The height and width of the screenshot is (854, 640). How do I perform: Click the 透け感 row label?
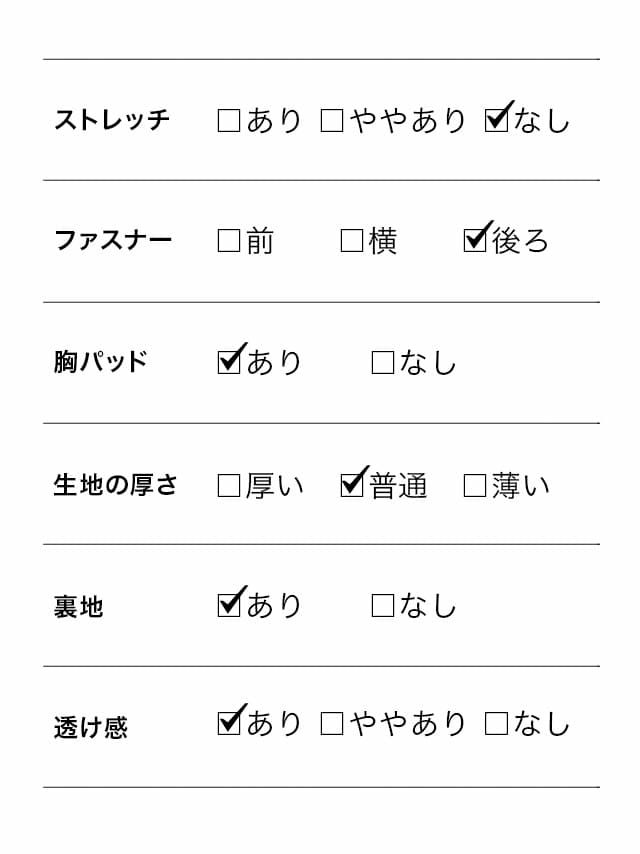(91, 727)
